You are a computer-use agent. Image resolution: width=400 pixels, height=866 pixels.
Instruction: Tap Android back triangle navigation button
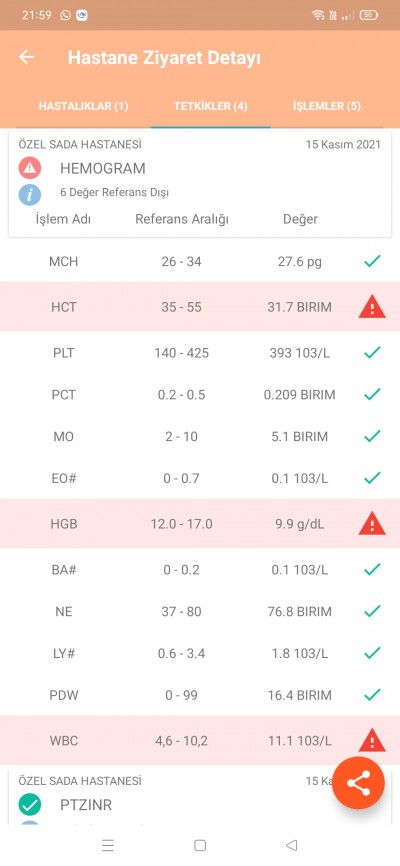292,845
